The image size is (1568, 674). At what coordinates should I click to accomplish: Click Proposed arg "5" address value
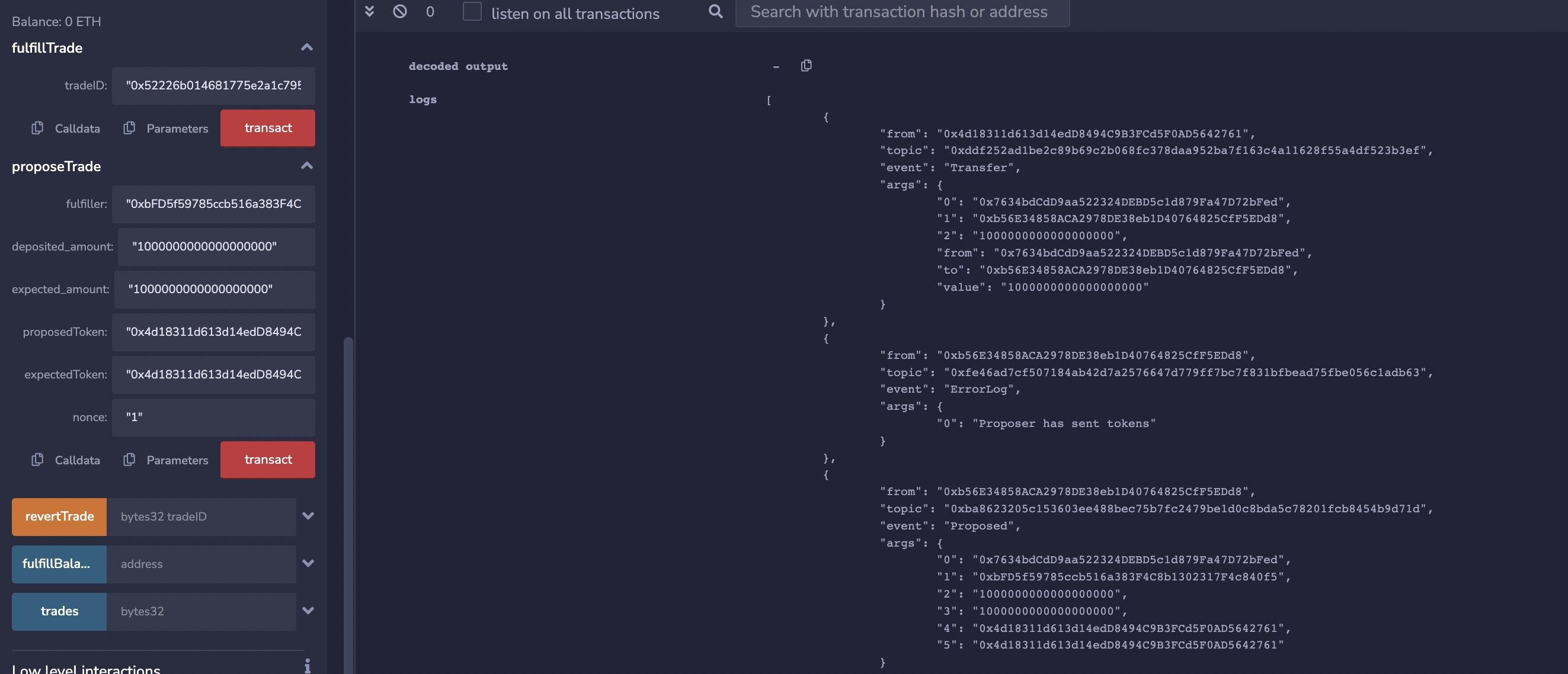[x=1128, y=645]
